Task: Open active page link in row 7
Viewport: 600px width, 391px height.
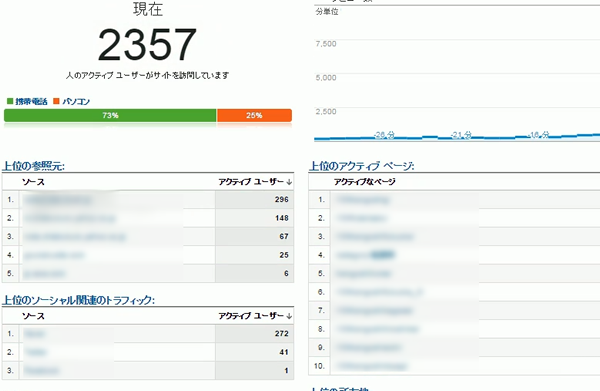Action: [x=374, y=311]
